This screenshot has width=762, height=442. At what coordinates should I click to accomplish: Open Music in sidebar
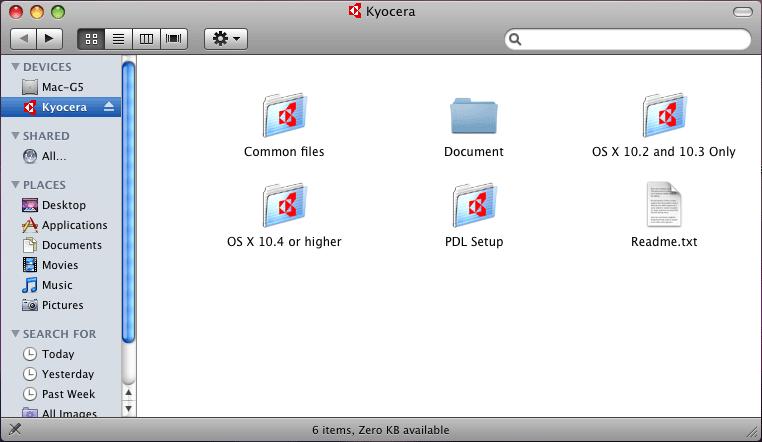point(61,285)
